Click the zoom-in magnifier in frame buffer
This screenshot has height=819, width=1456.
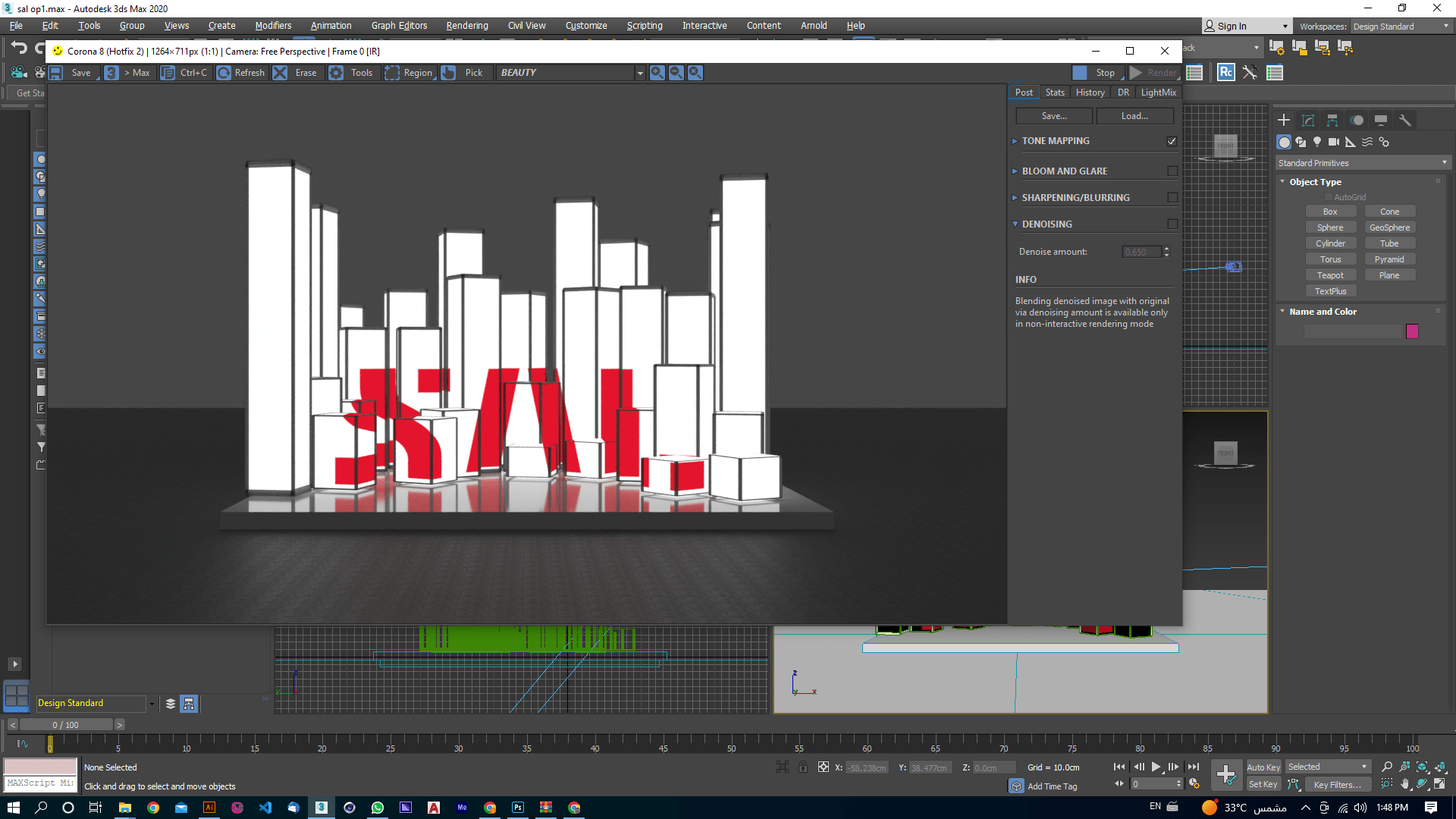pos(657,73)
